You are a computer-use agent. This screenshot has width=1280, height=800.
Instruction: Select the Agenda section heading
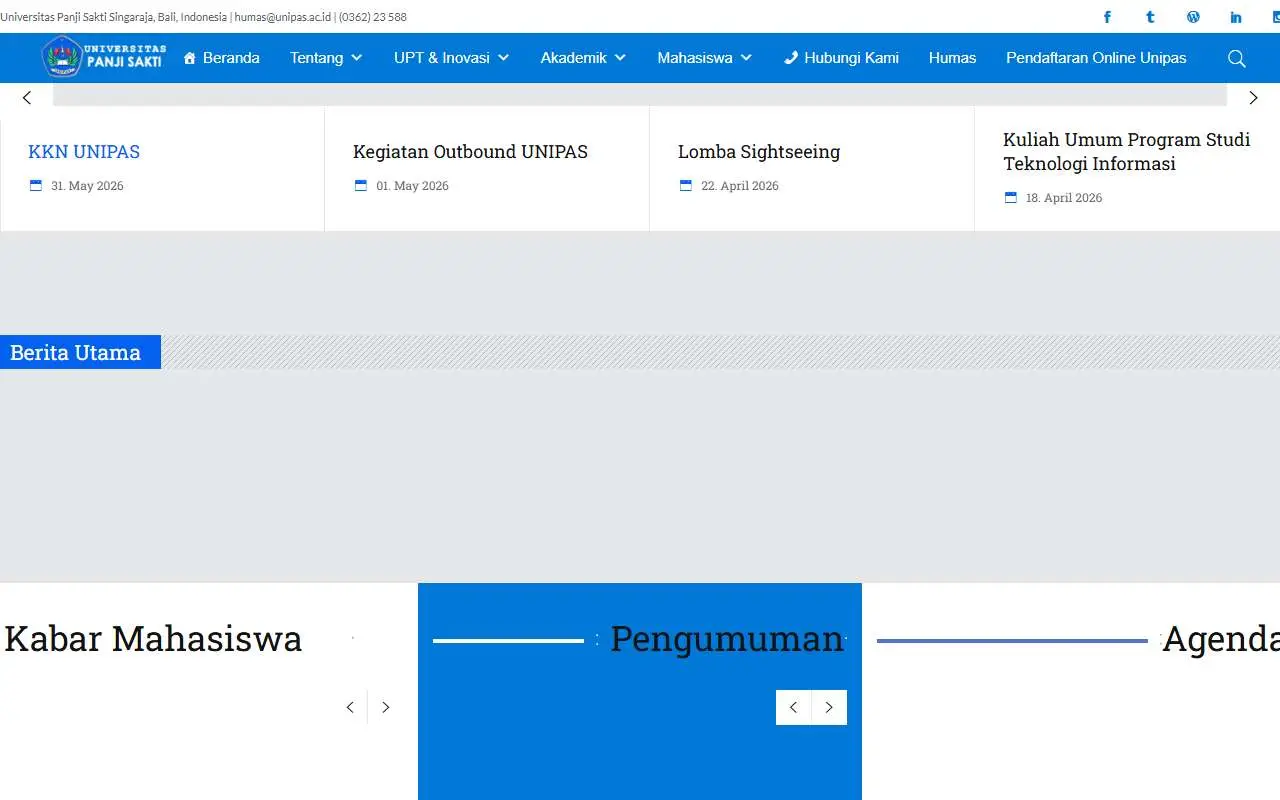(1221, 639)
